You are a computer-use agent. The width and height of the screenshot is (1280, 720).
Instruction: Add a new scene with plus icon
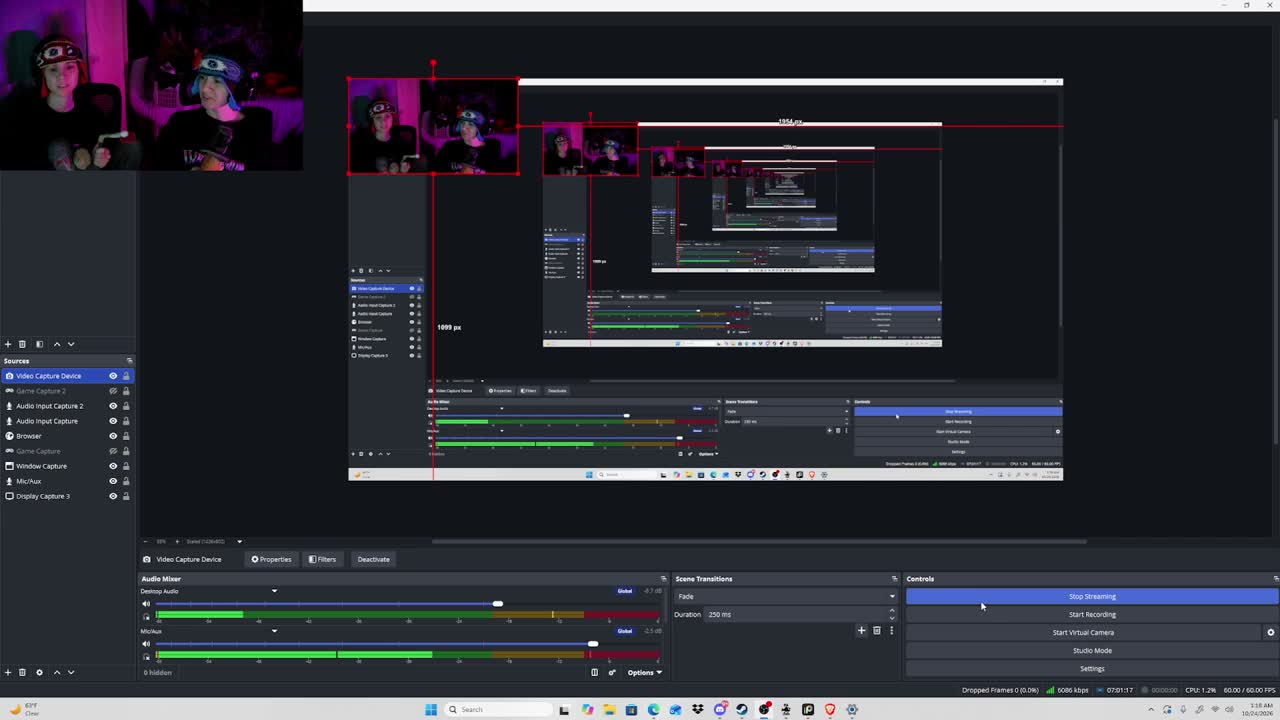pyautogui.click(x=8, y=344)
